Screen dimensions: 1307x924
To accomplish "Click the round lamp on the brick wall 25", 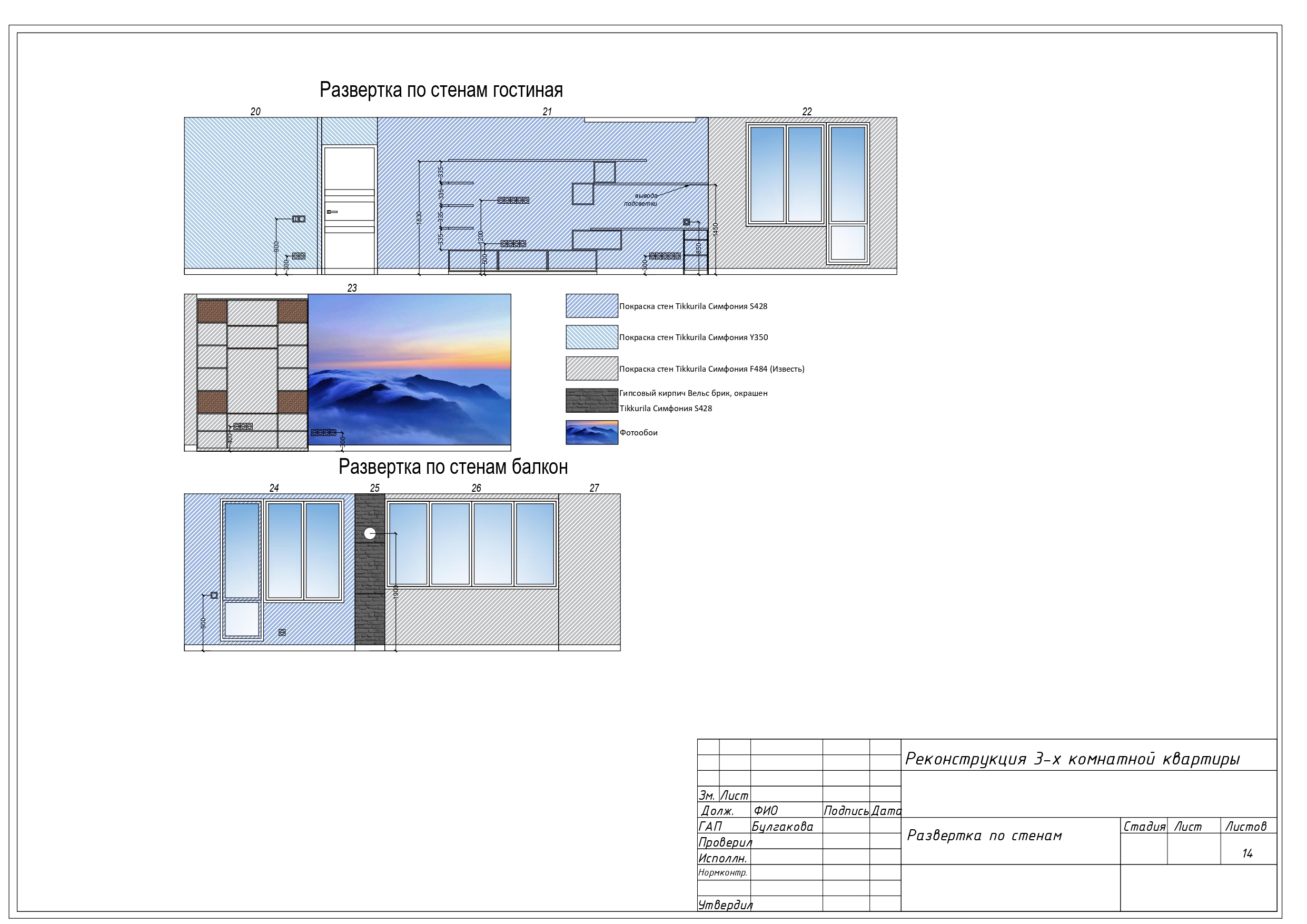I will click(x=370, y=533).
